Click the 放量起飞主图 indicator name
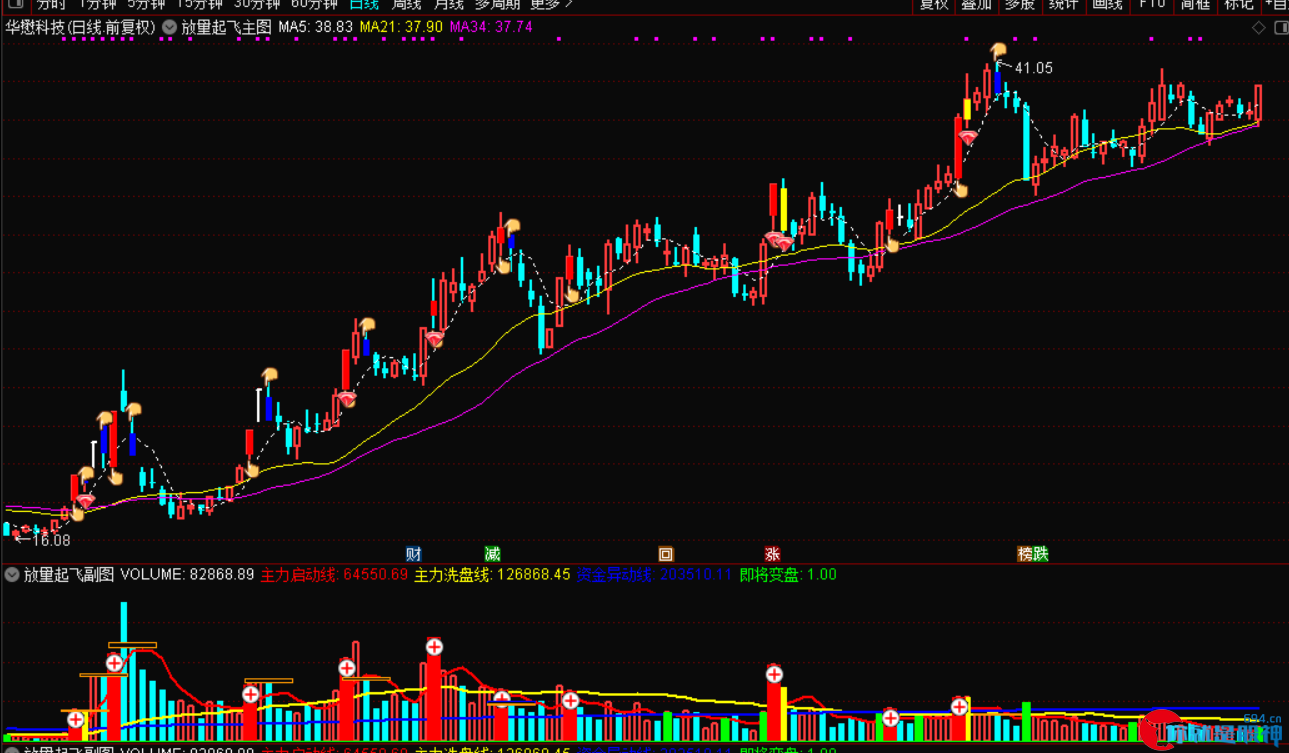1289x753 pixels. pyautogui.click(x=226, y=28)
